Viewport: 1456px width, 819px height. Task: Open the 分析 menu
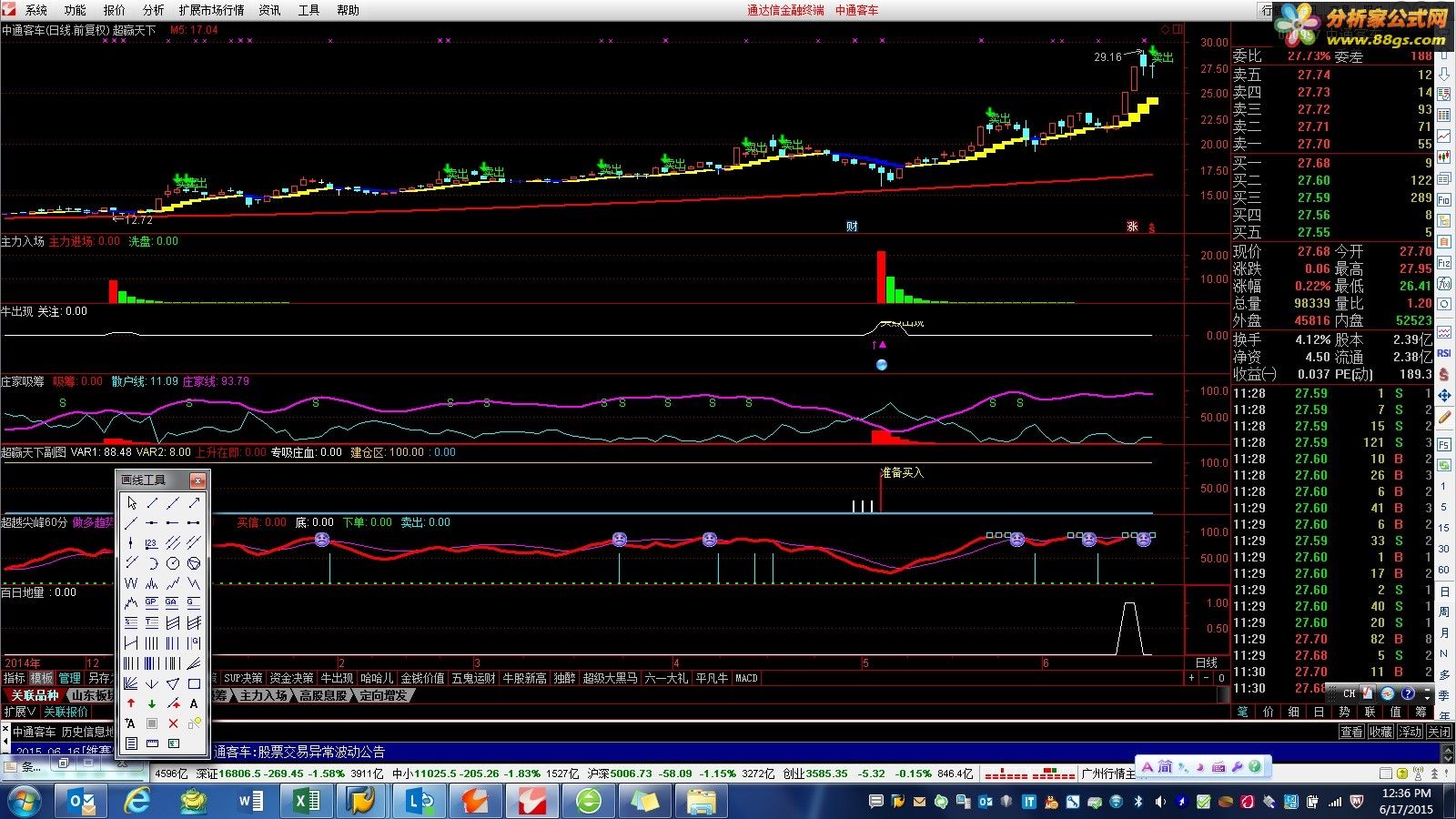154,10
